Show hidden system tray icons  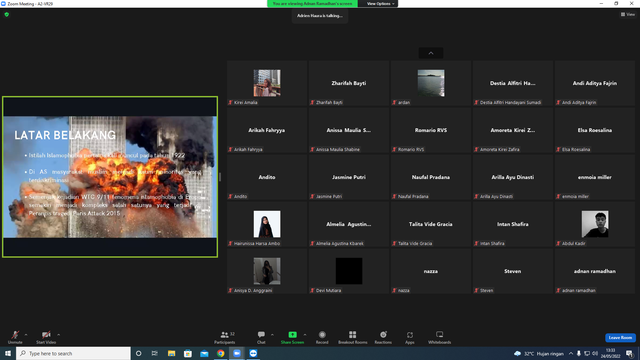point(571,353)
